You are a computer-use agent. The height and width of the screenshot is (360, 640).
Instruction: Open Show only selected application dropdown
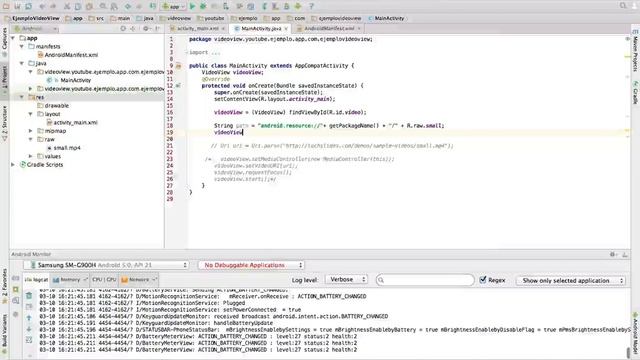[571, 280]
